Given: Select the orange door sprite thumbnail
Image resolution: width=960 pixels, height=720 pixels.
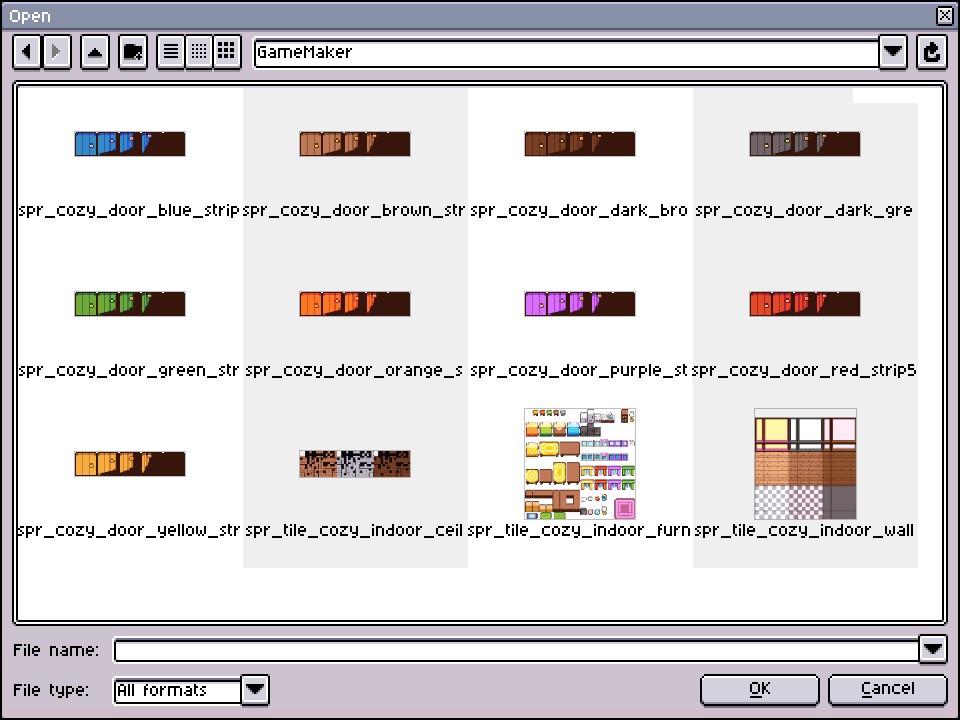Looking at the screenshot, I should tap(354, 304).
